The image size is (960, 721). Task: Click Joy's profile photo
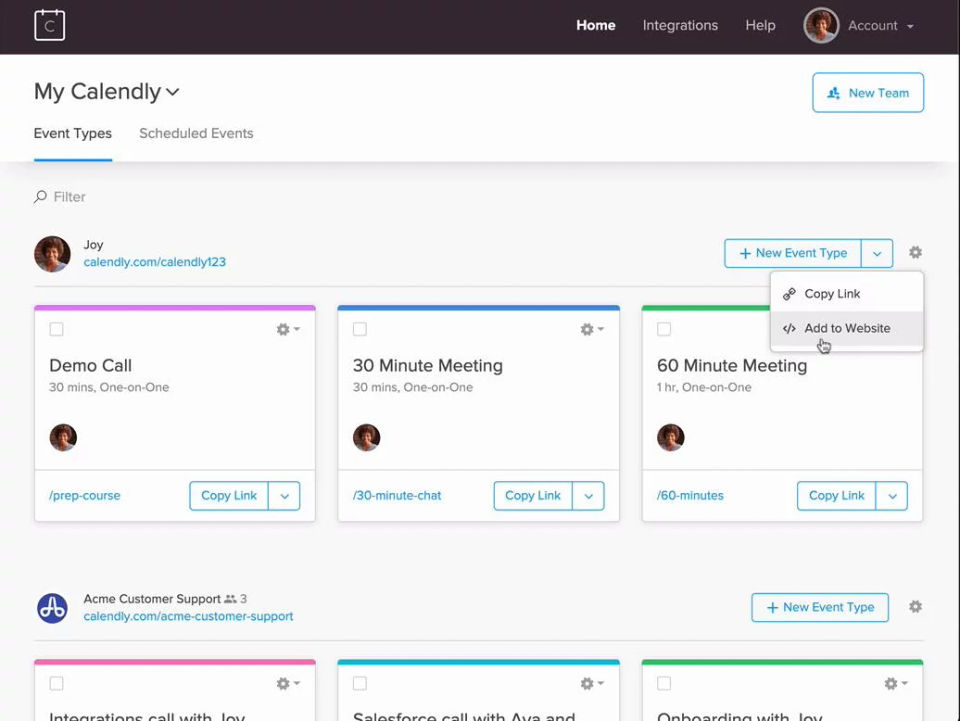(x=52, y=253)
